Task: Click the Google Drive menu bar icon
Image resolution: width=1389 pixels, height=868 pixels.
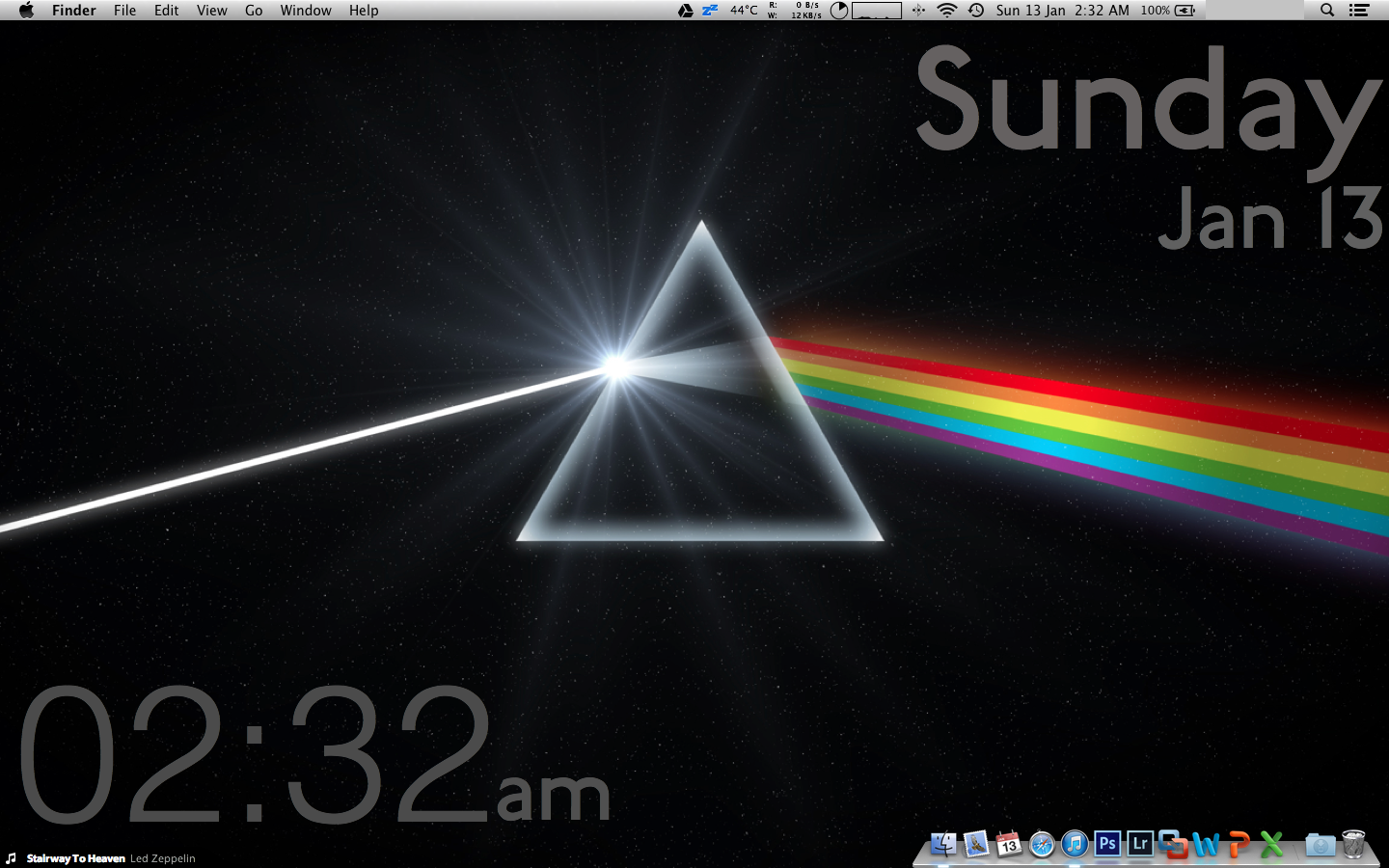Action: pos(686,10)
